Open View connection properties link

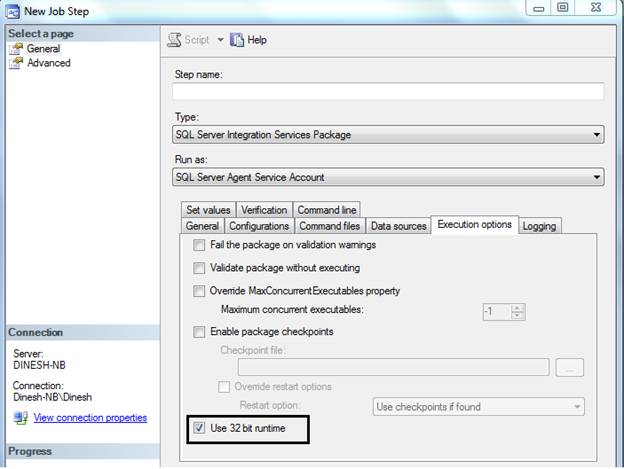coord(90,418)
